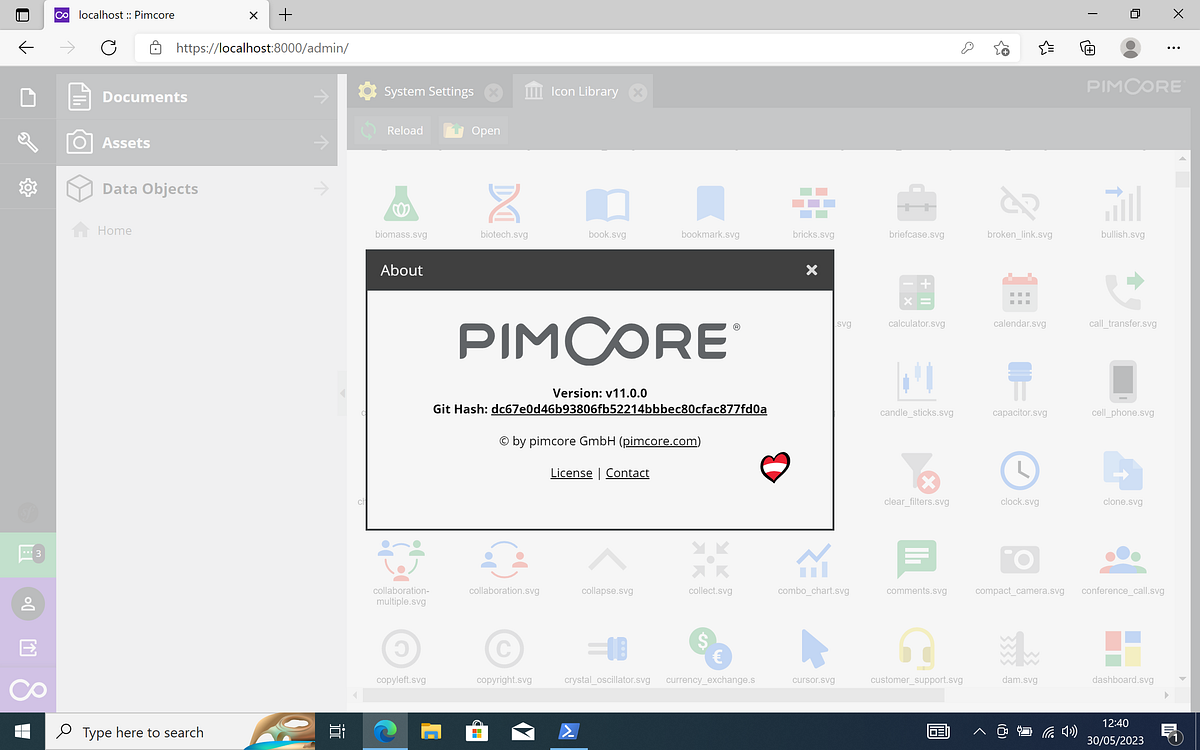Click the user profile icon in sidebar
This screenshot has height=750, width=1200.
[27, 603]
